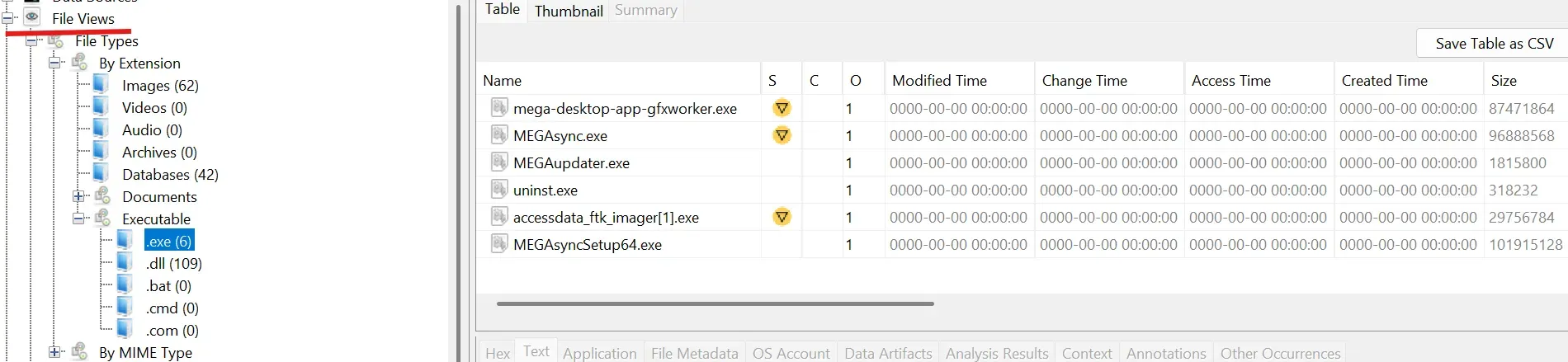Select the Images (62) tree entry
1568x362 pixels.
160,85
